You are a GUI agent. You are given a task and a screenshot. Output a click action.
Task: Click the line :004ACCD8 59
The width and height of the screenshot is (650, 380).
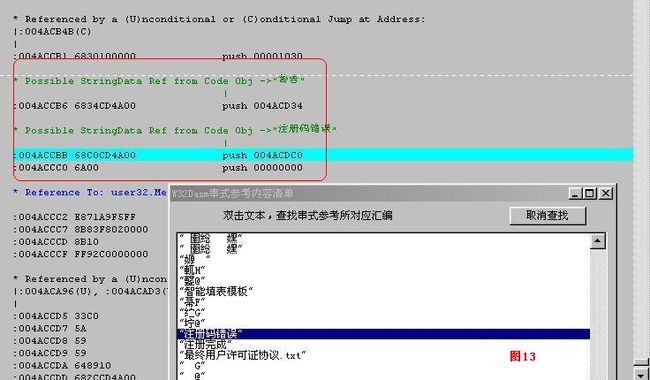pos(50,341)
